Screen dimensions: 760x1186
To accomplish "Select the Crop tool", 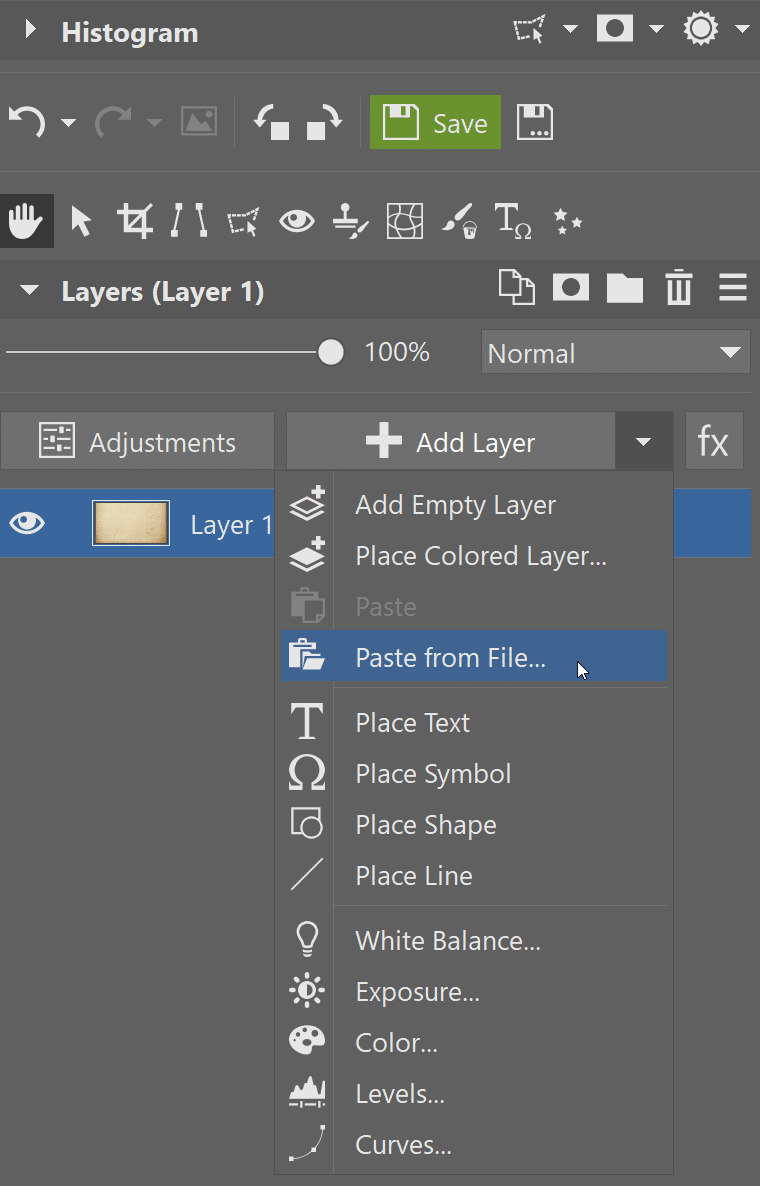I will coord(134,220).
